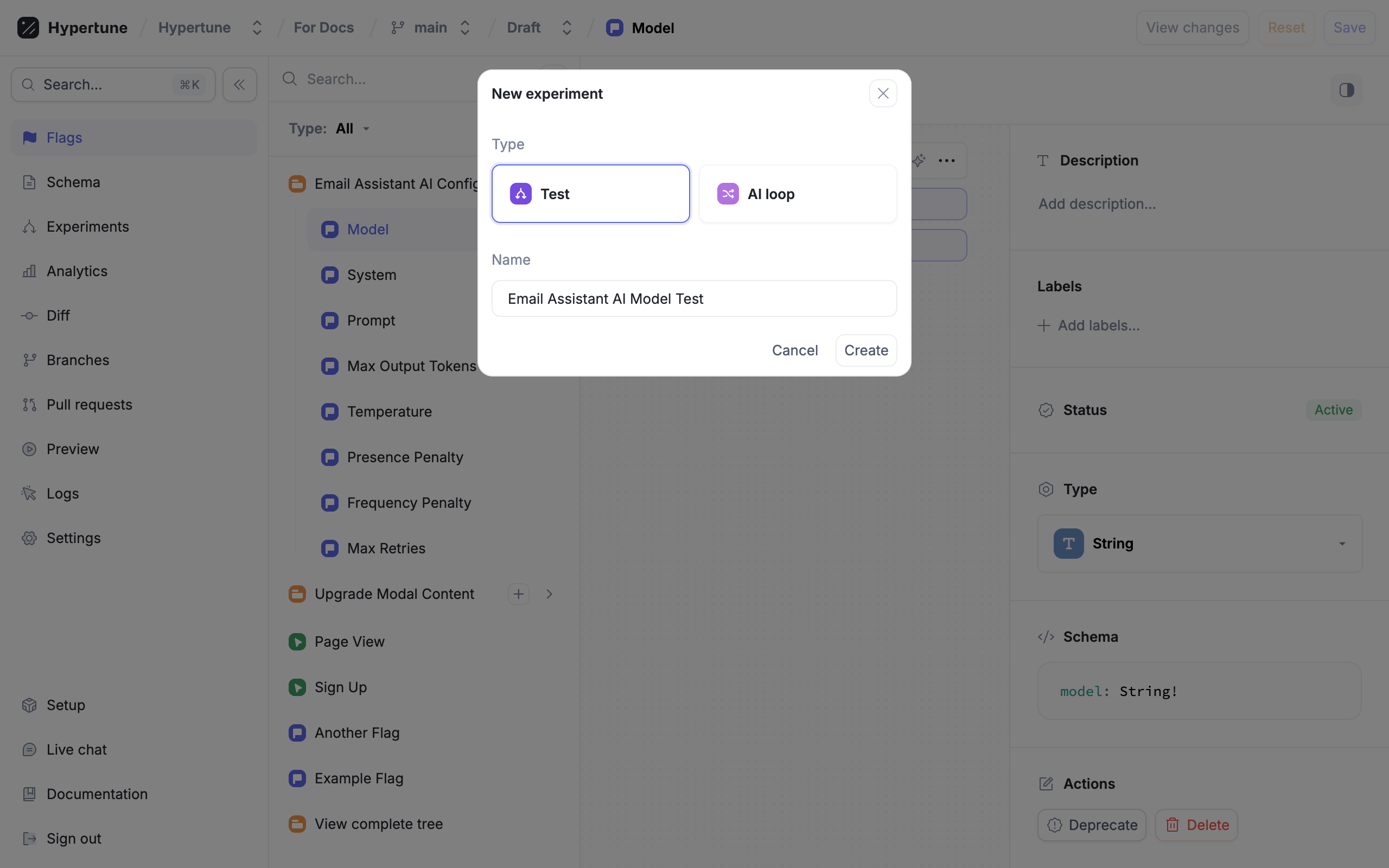Select the AI loop experiment type

point(797,194)
